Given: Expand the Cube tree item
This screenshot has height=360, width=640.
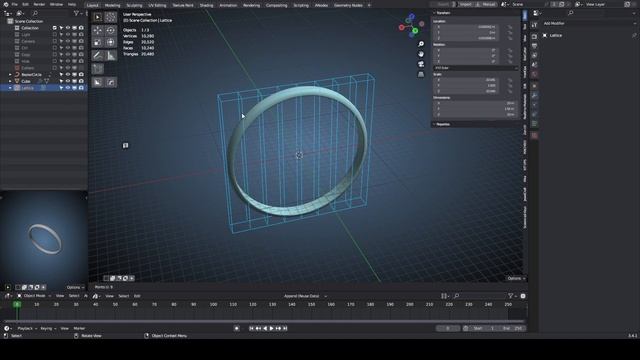Looking at the screenshot, I should [x=10, y=81].
